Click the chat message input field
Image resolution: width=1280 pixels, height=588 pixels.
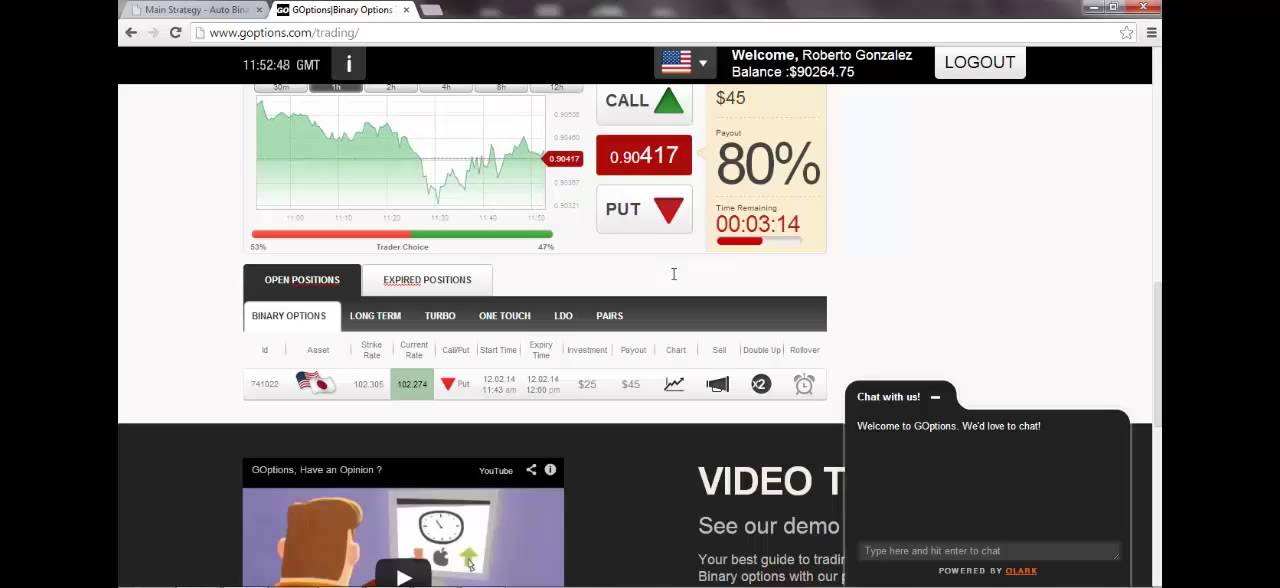click(x=990, y=551)
